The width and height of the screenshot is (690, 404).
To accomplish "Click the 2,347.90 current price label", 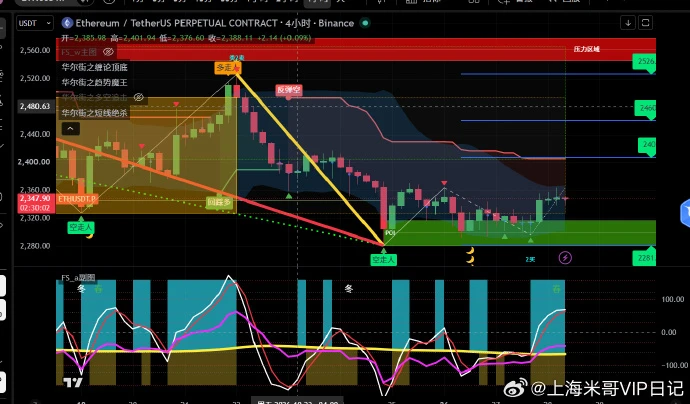I will (35, 199).
